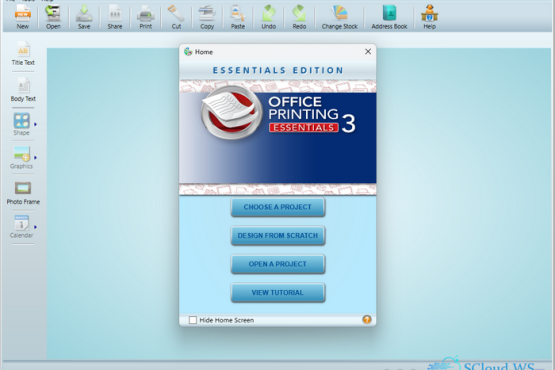
Task: Undo the last action via Undo icon
Action: [x=269, y=16]
